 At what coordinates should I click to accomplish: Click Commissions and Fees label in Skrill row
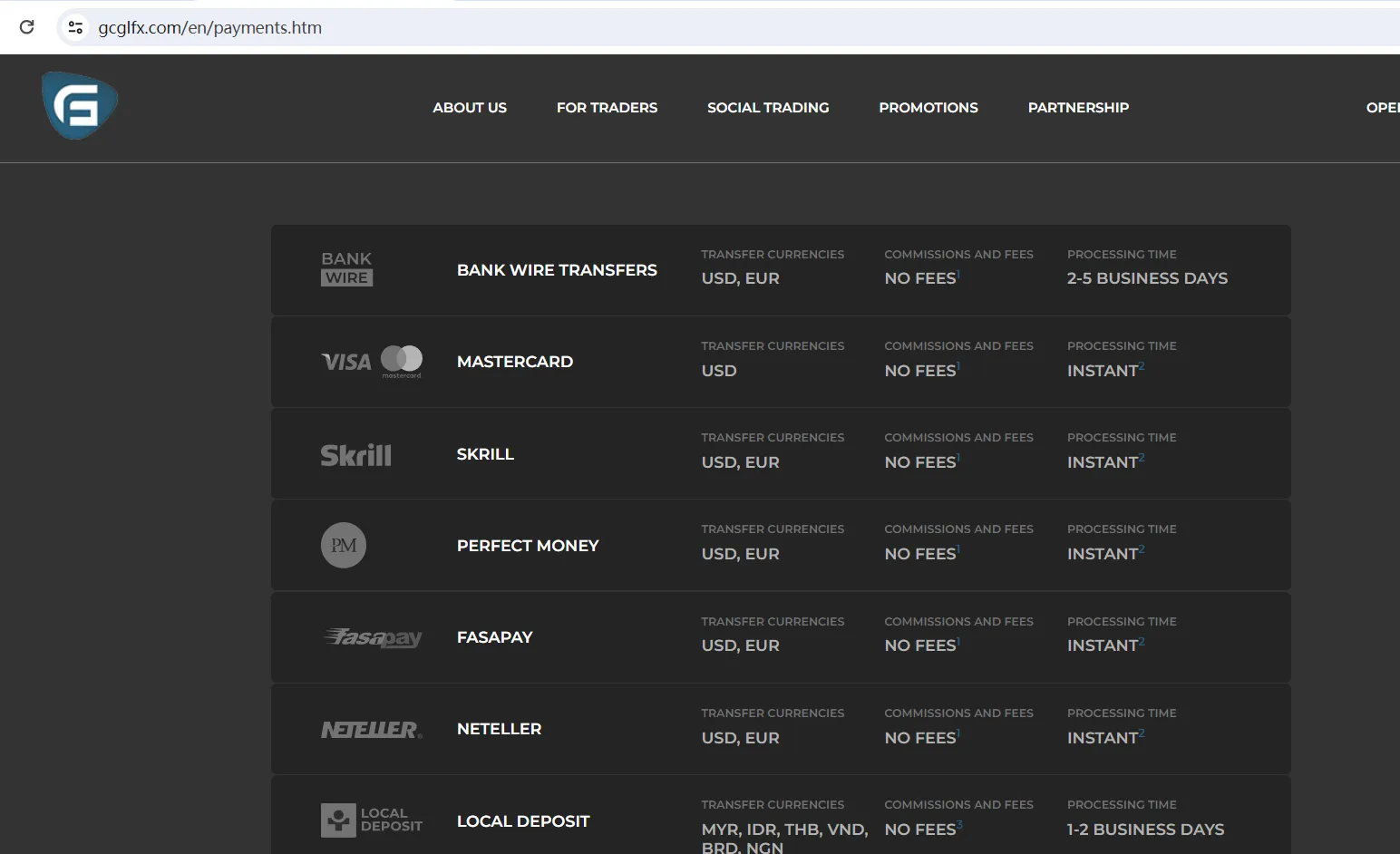(958, 438)
